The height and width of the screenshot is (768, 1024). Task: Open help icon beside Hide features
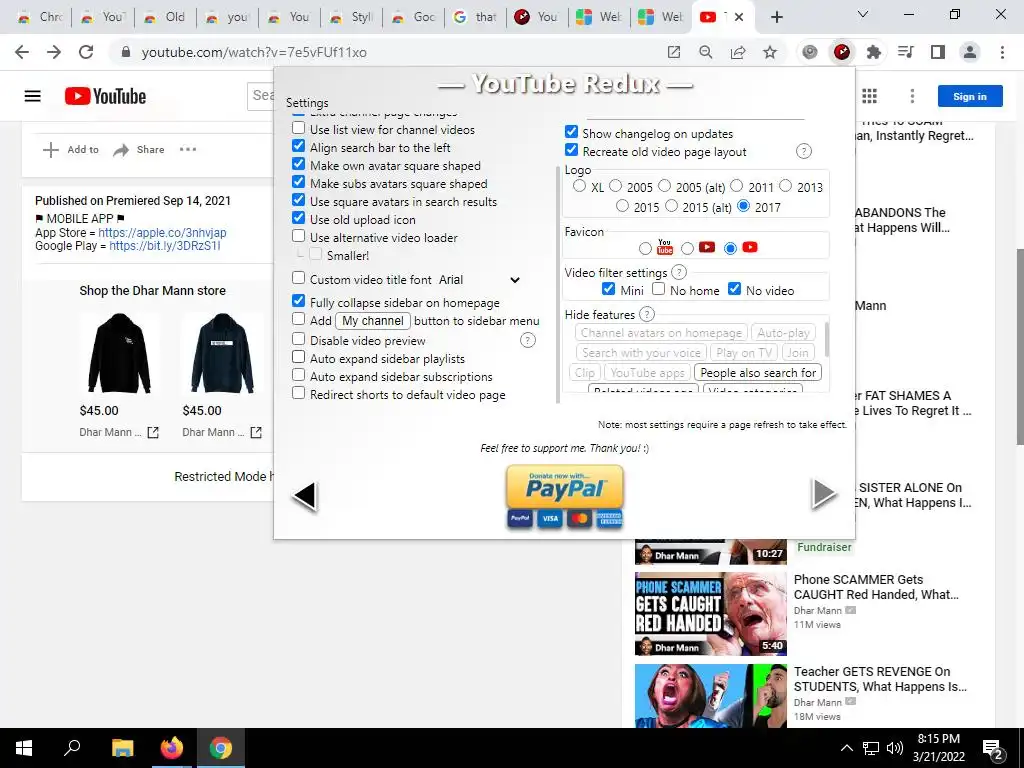(647, 315)
